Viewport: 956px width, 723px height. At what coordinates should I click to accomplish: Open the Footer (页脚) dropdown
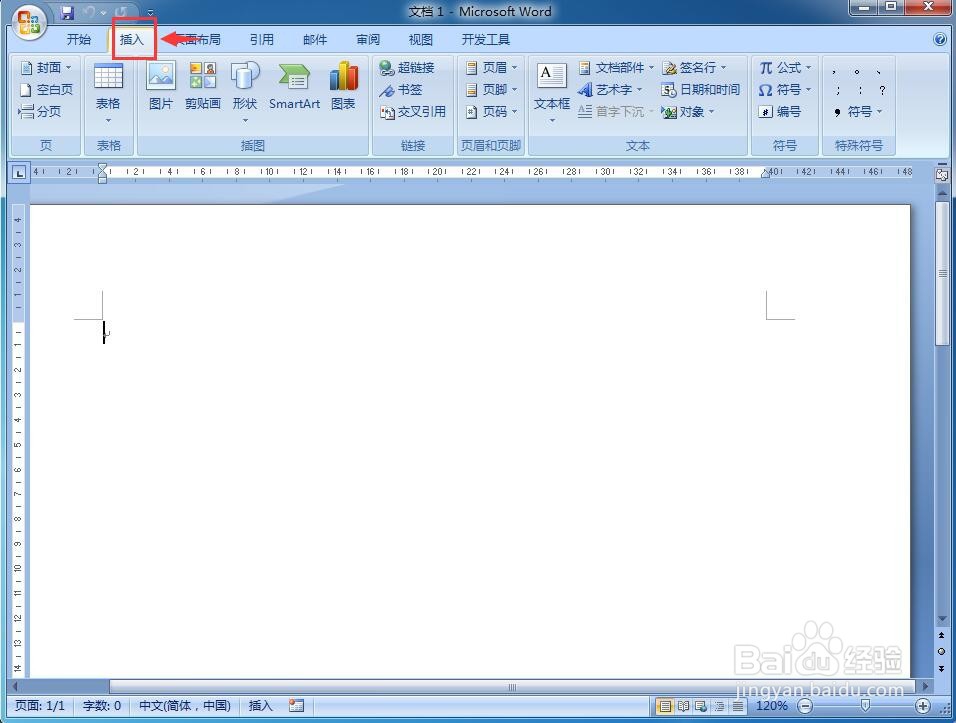[491, 90]
